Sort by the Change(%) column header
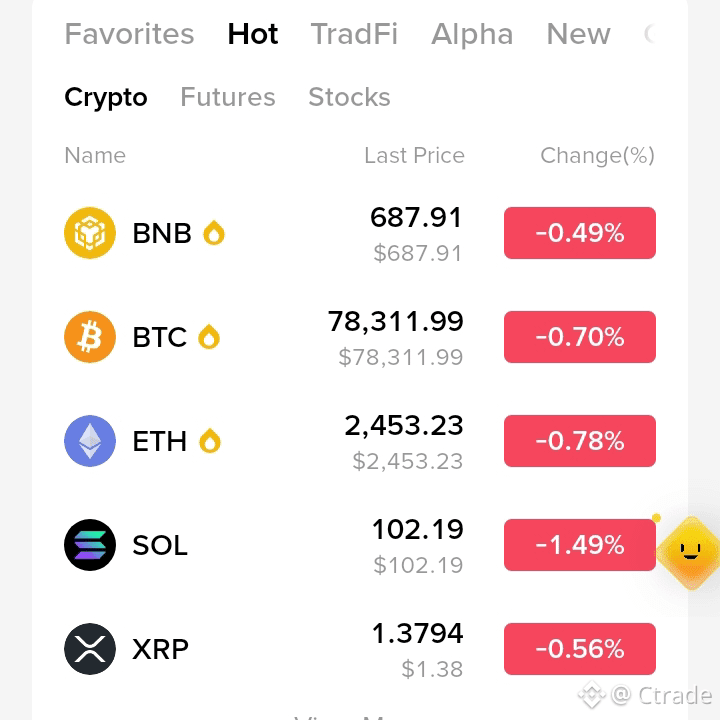 [597, 156]
